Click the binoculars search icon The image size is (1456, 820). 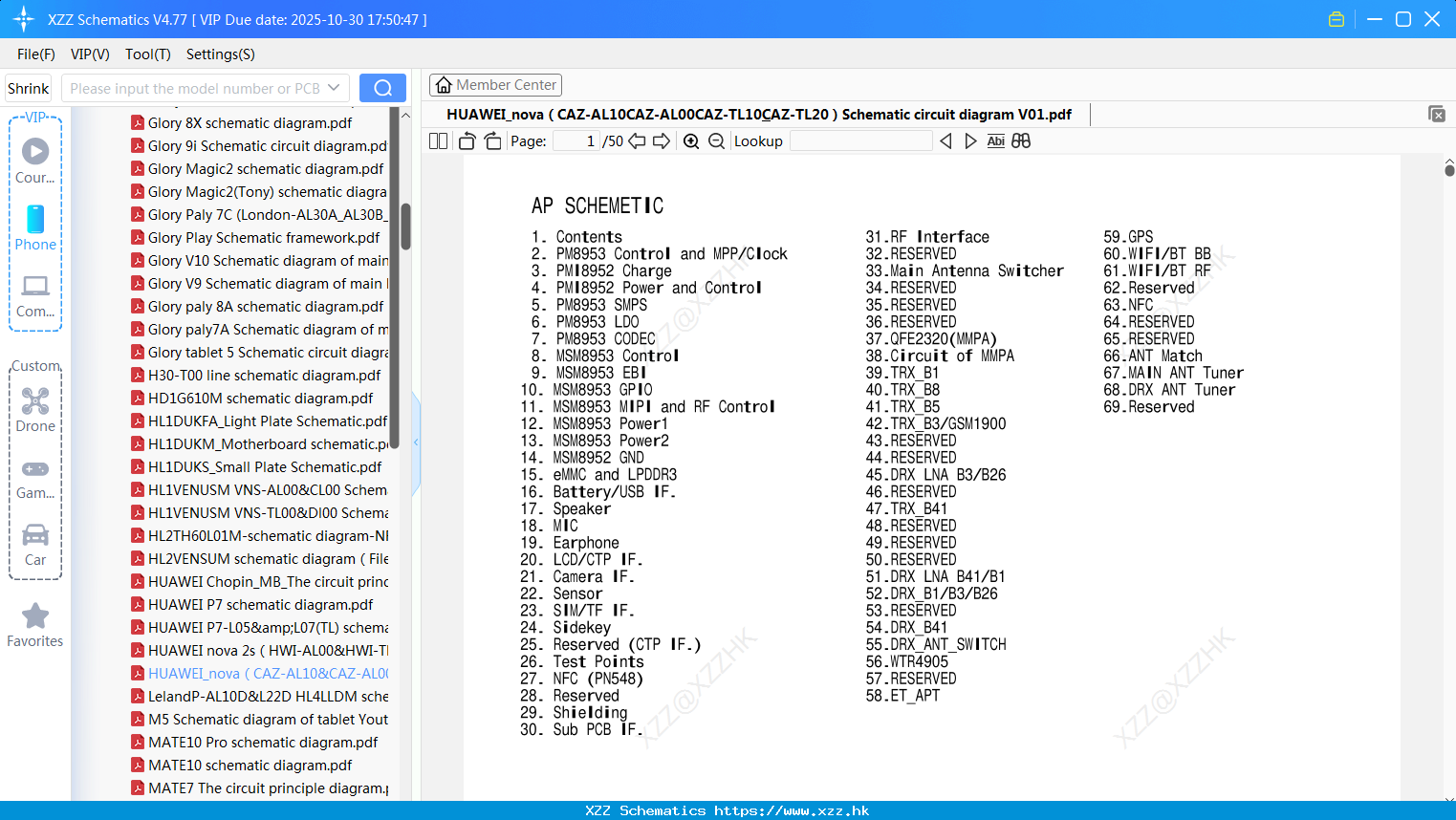point(1021,141)
